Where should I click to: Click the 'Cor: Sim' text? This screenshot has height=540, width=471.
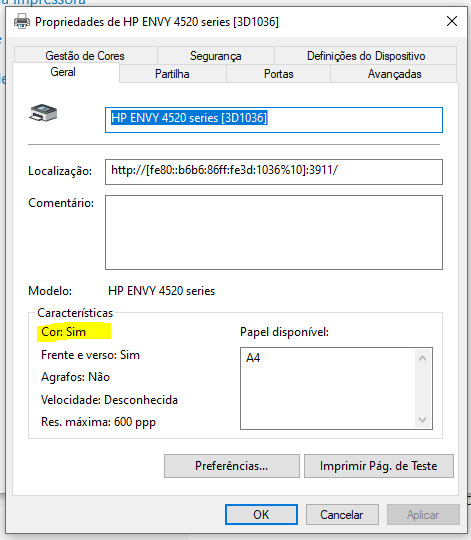point(63,332)
